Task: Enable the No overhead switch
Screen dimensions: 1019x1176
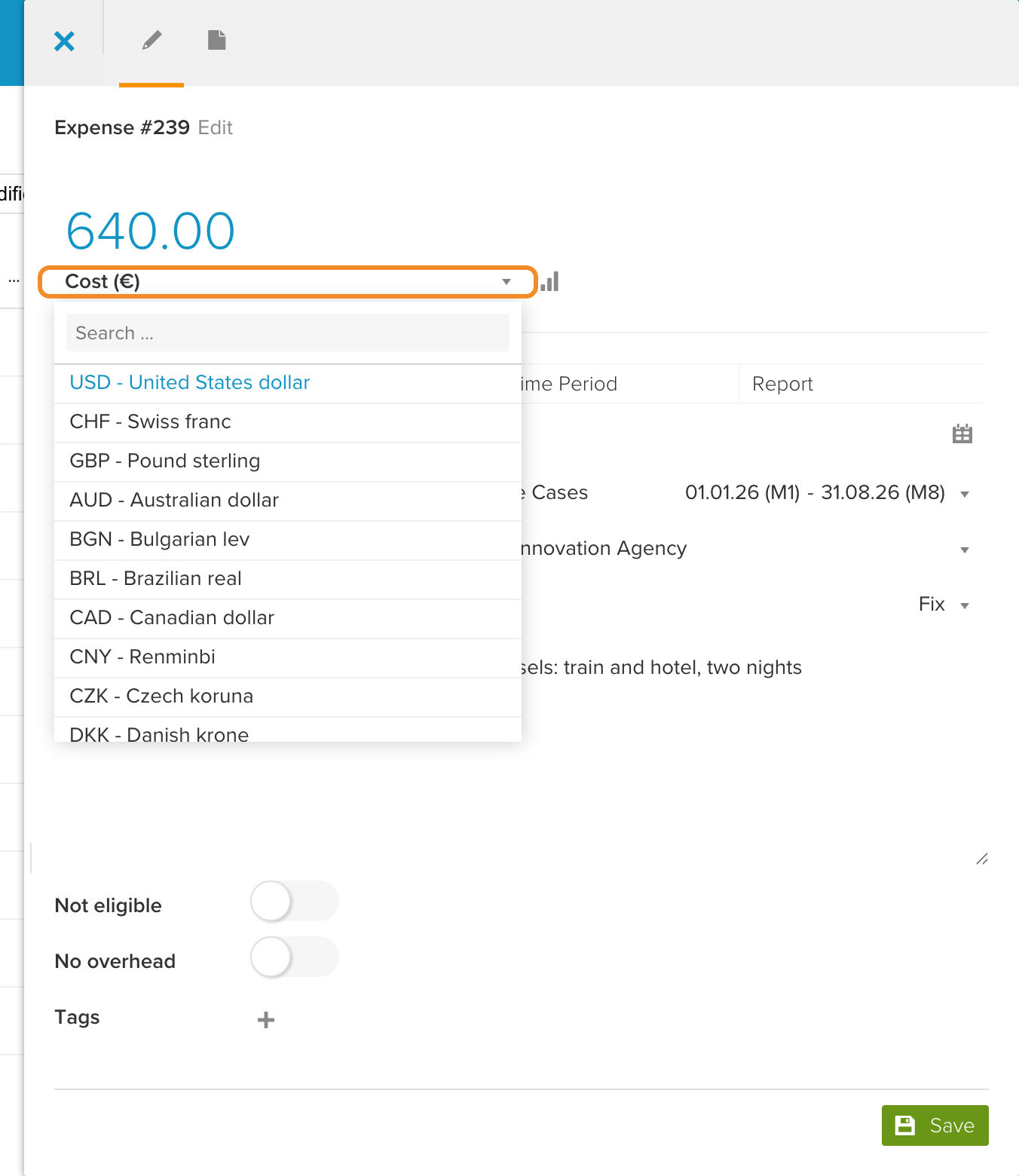Action: [295, 957]
